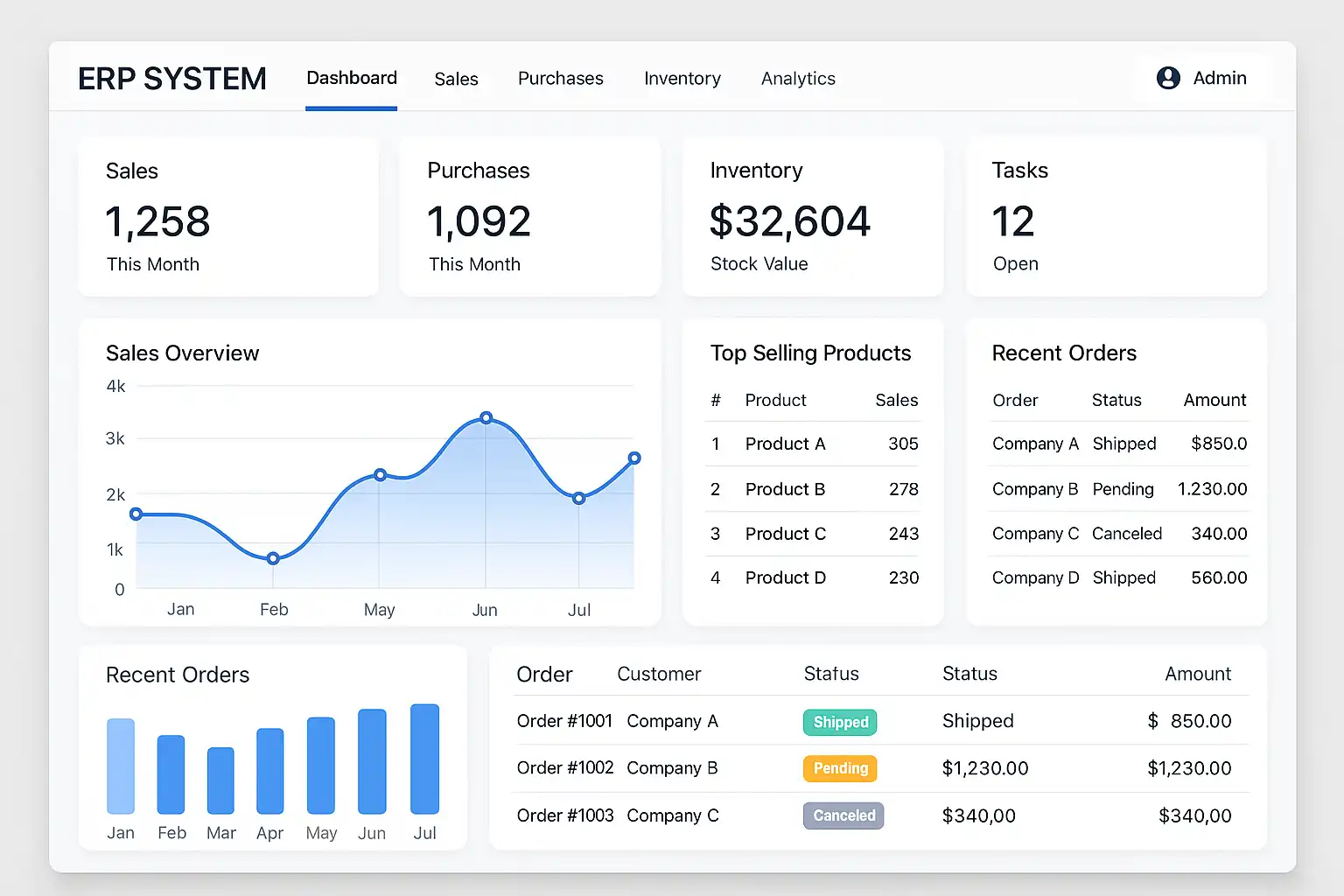Open the Tasks card showing 12 open
This screenshot has width=1344, height=896.
point(1116,216)
